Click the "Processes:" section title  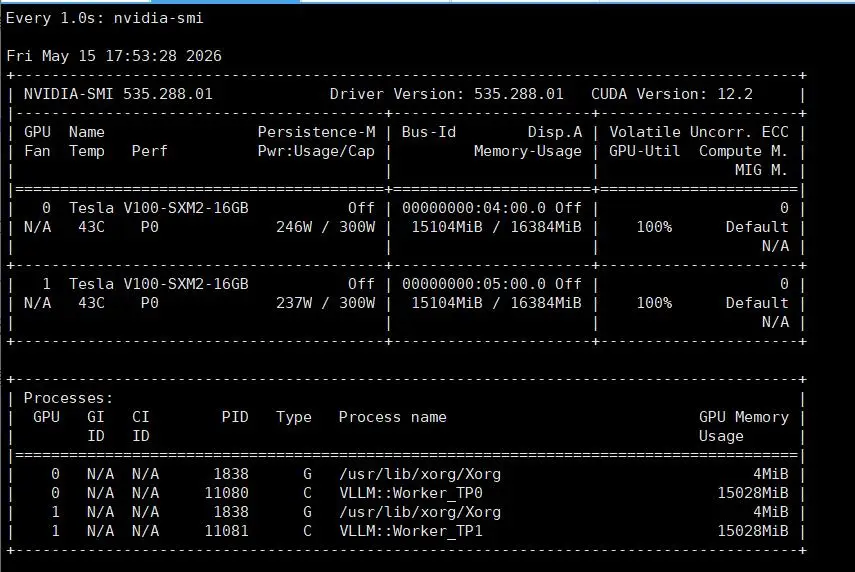point(69,398)
